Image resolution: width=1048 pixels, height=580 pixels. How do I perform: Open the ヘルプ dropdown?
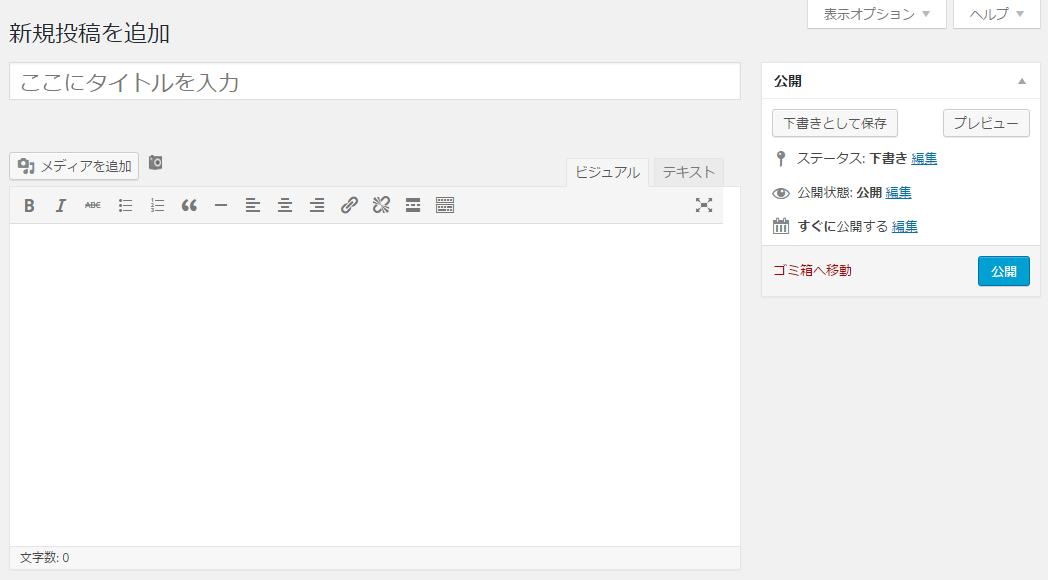997,14
